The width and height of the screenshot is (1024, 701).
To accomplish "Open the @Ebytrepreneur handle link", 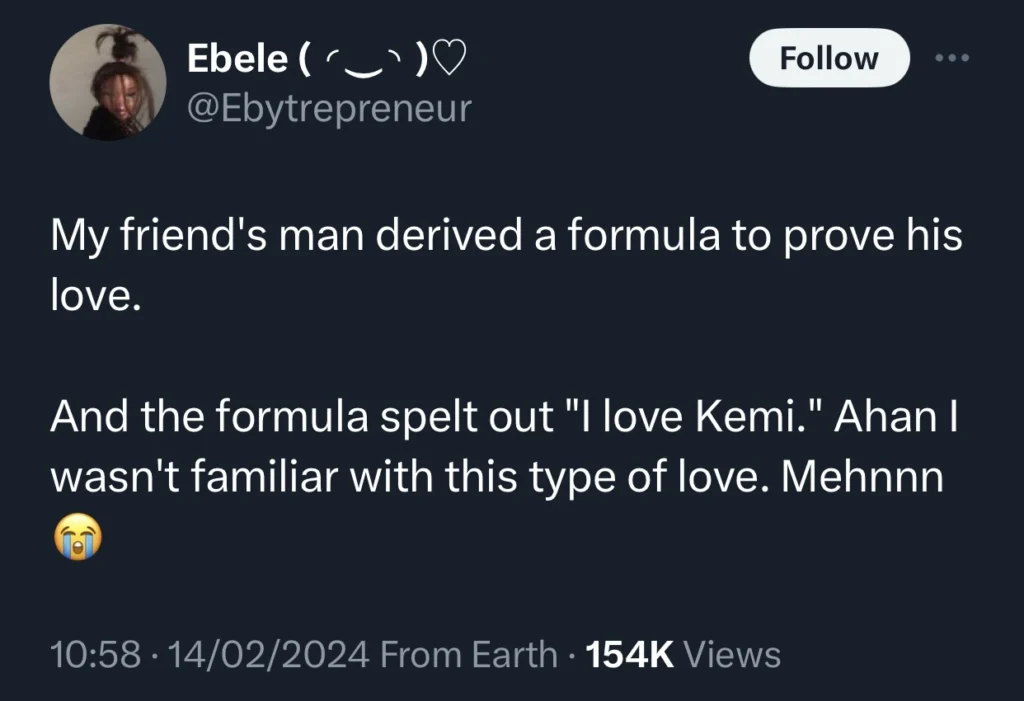I will [328, 108].
